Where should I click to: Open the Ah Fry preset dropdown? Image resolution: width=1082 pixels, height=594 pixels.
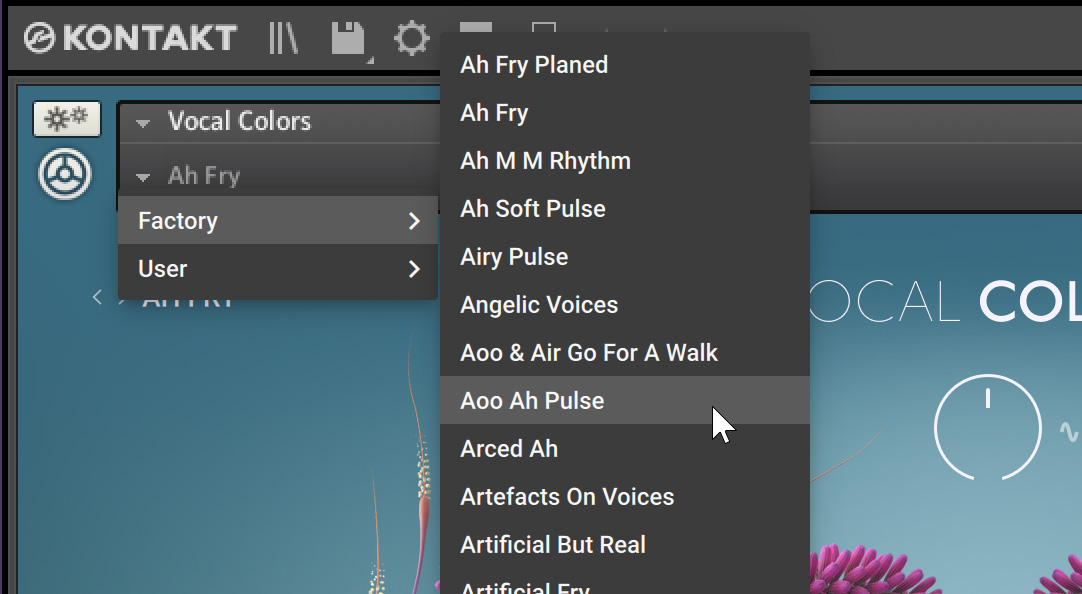click(143, 177)
